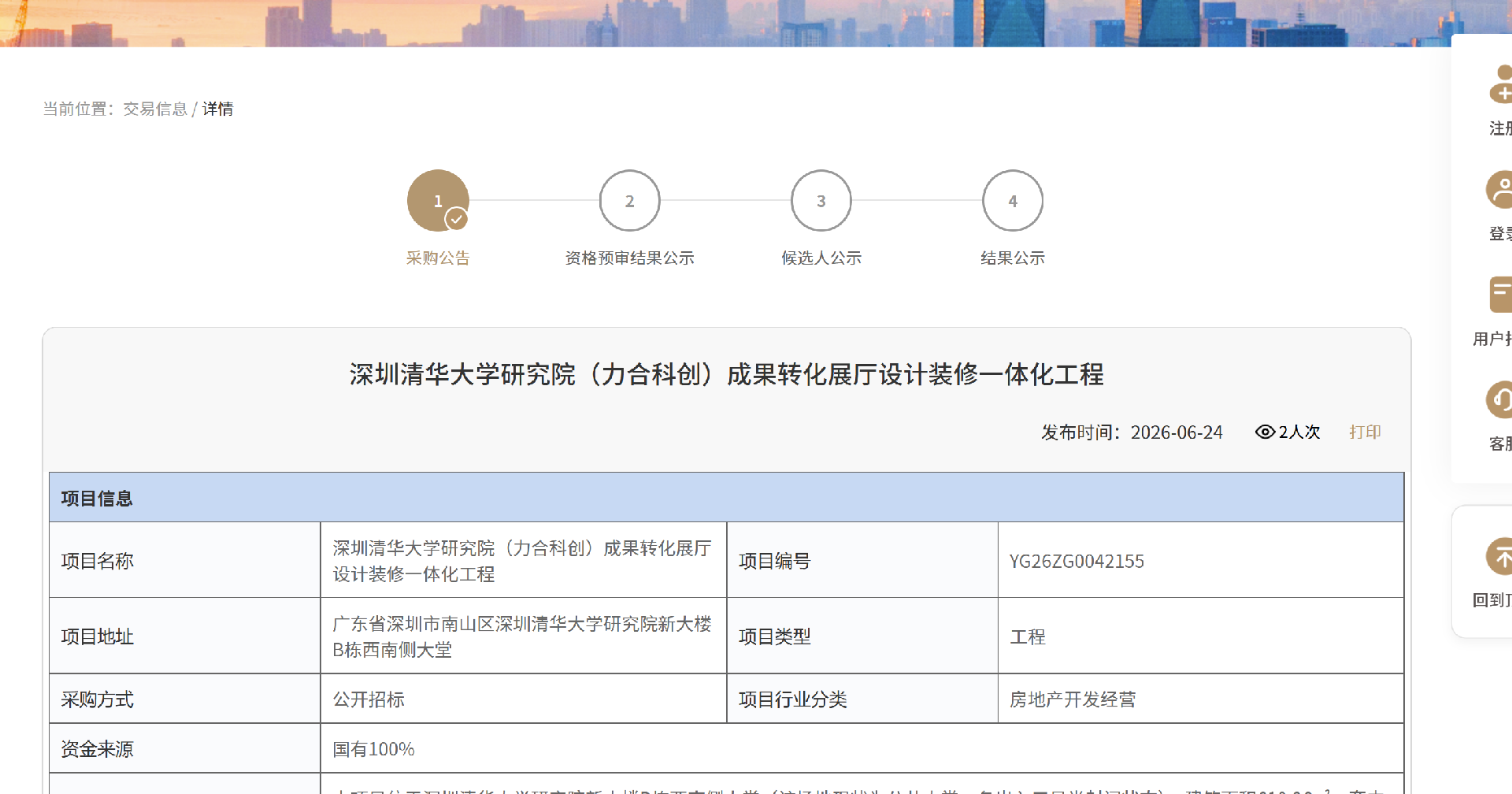This screenshot has width=1512, height=794.
Task: Click the register user icon in sidebar
Action: [1501, 84]
